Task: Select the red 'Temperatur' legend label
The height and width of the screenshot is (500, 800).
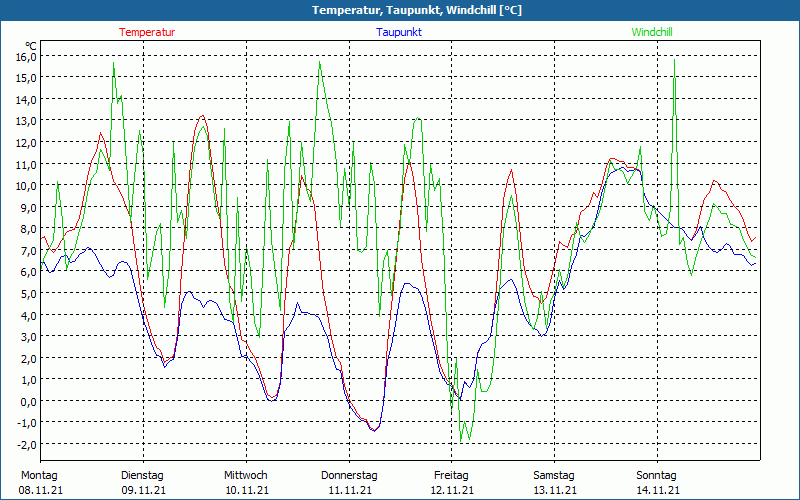Action: pyautogui.click(x=147, y=32)
